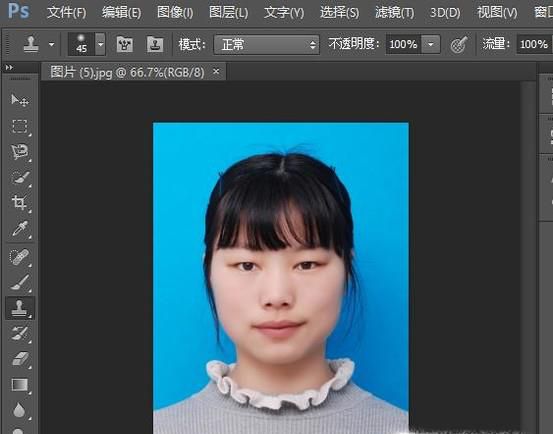Toggle pressure for opacity button
This screenshot has height=434, width=553.
[x=459, y=44]
